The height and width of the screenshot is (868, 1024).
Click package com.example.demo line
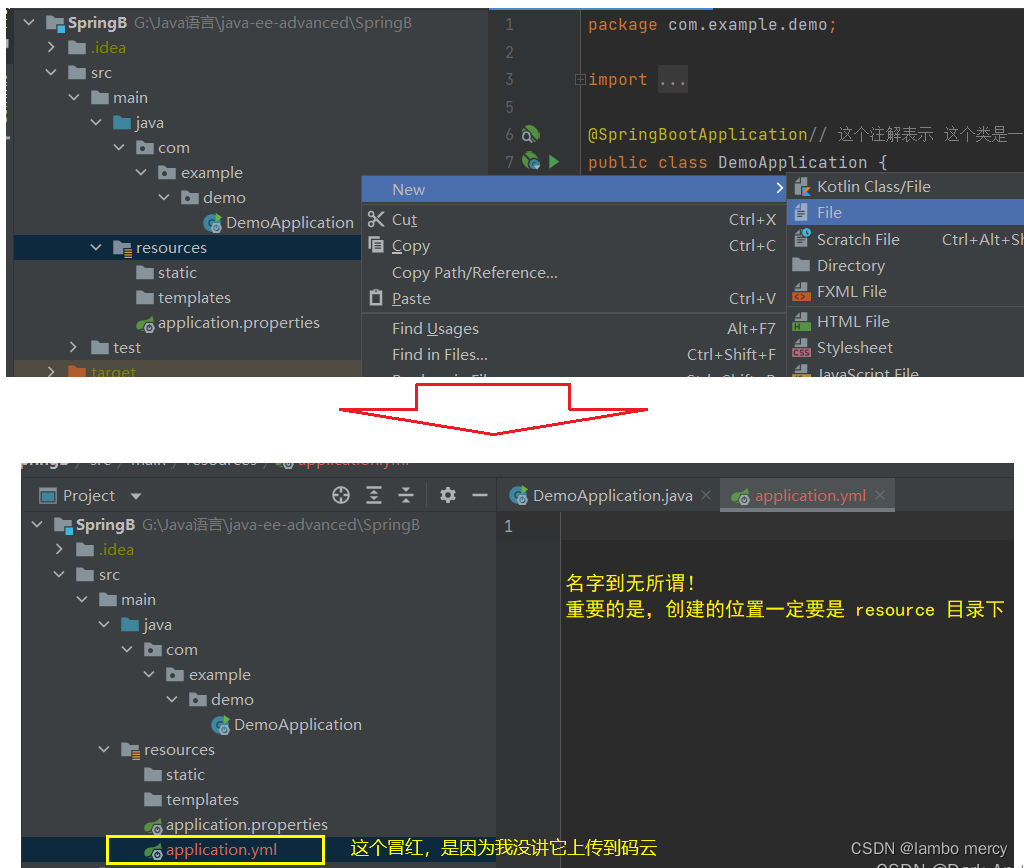(712, 25)
